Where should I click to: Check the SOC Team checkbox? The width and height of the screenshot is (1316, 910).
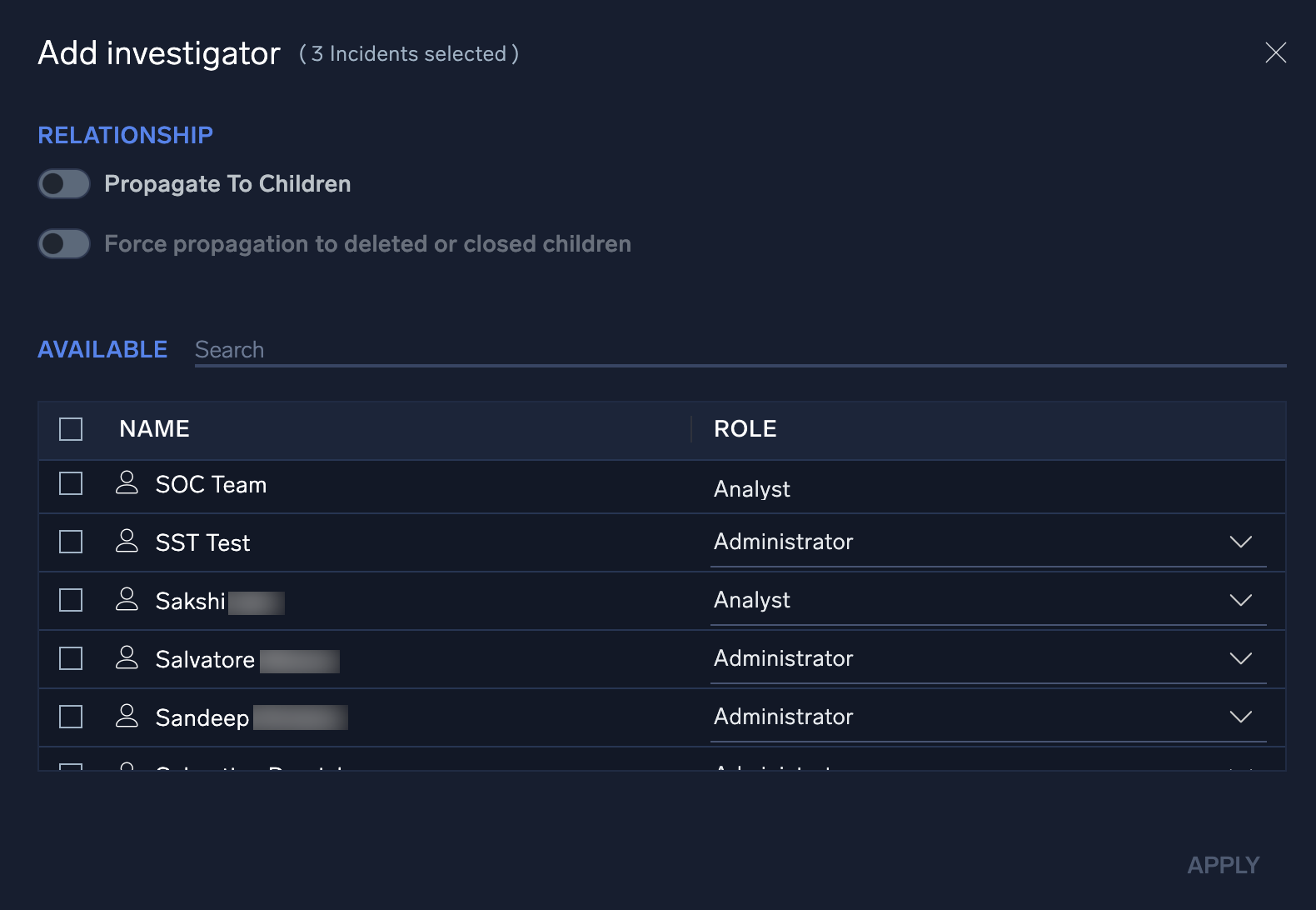pos(70,483)
